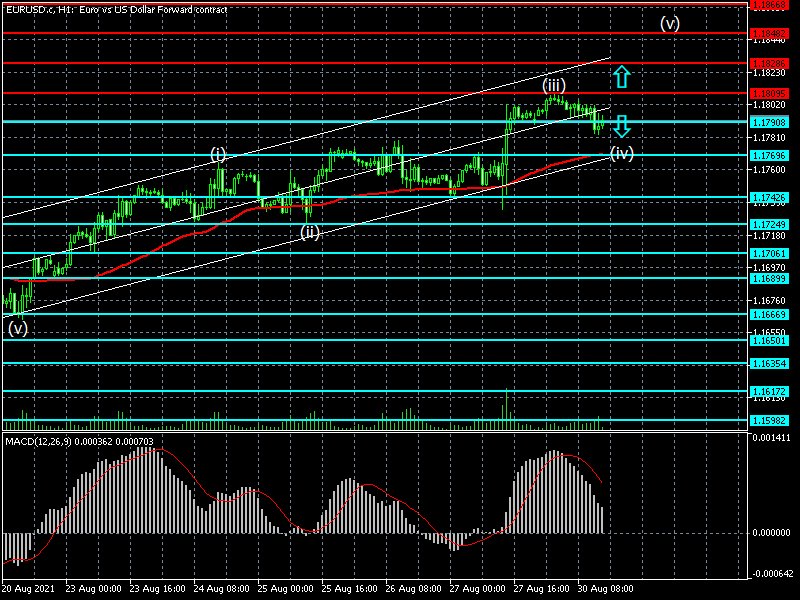800x600 pixels.
Task: Click the 27 Aug 16:00 time axis label
Action: tap(542, 589)
